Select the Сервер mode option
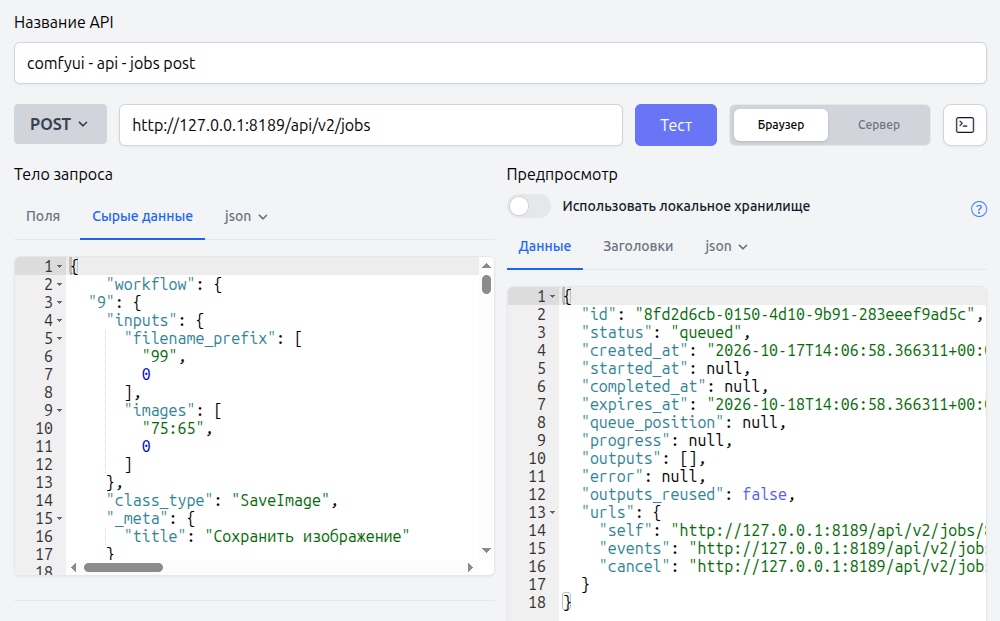1000x621 pixels. pyautogui.click(x=878, y=125)
